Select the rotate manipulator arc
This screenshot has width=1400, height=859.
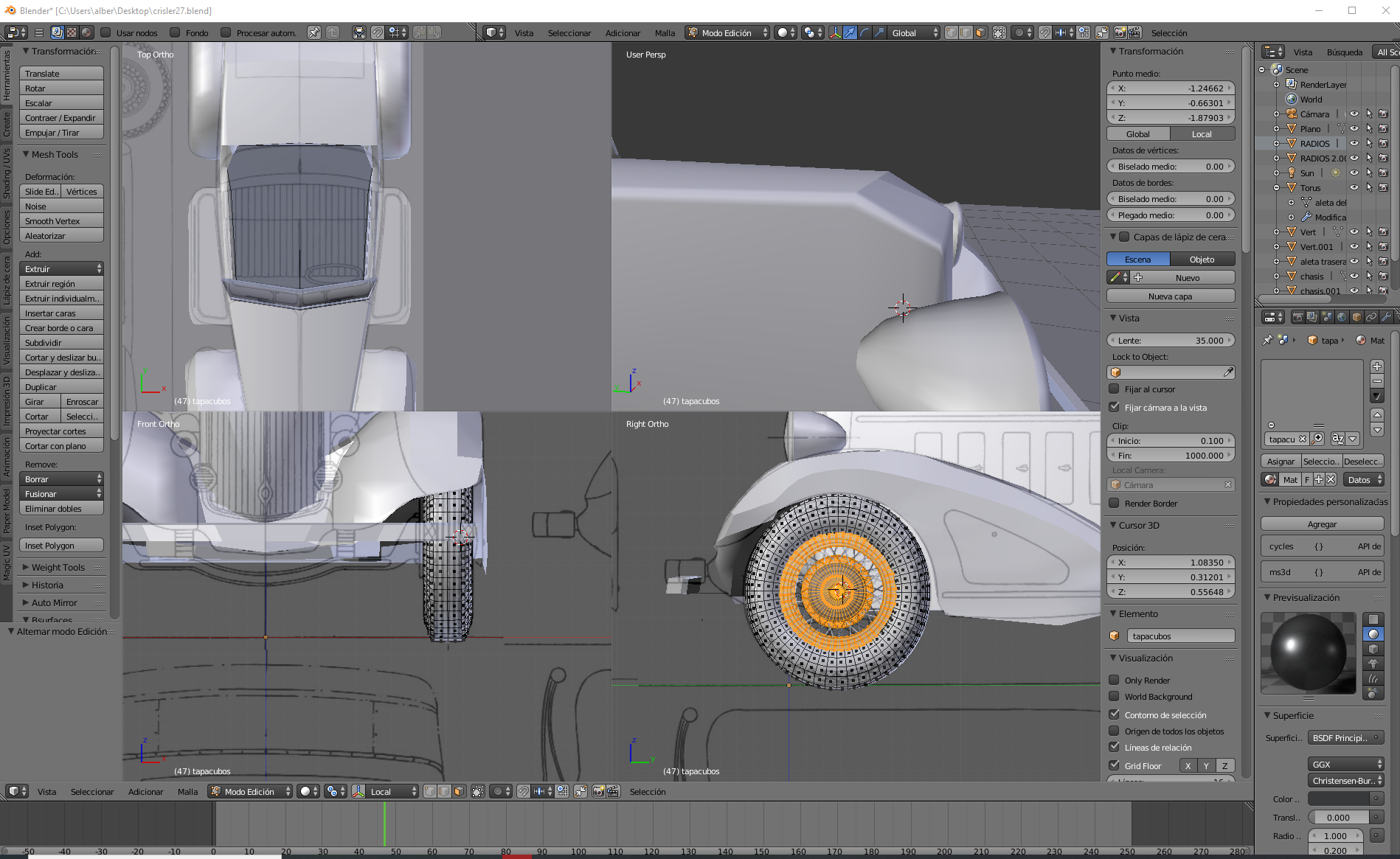click(x=864, y=32)
